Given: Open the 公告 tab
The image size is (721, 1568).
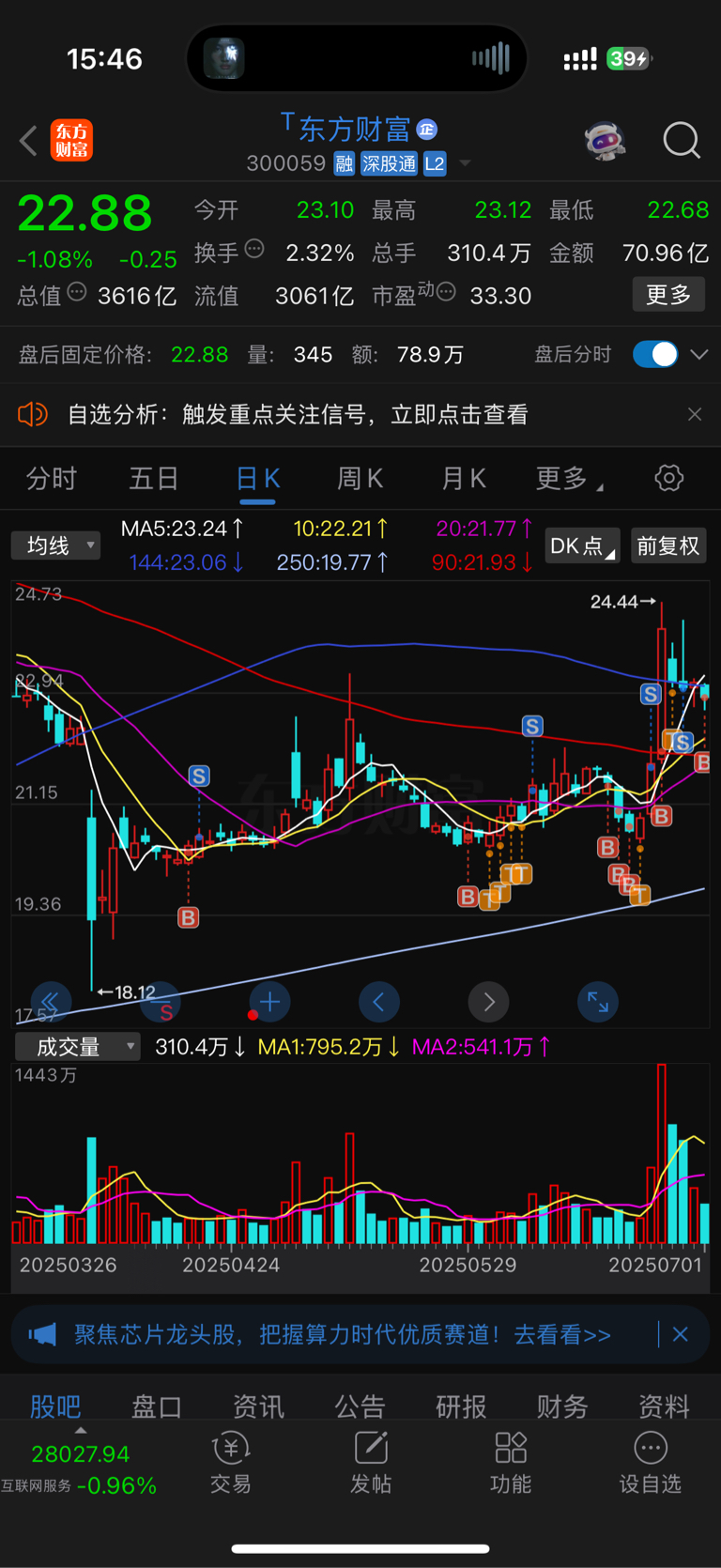Looking at the screenshot, I should click(360, 1406).
